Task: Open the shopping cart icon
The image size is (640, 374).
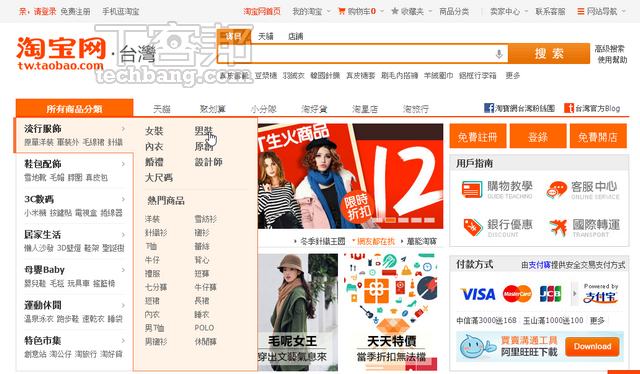Action: click(x=342, y=11)
